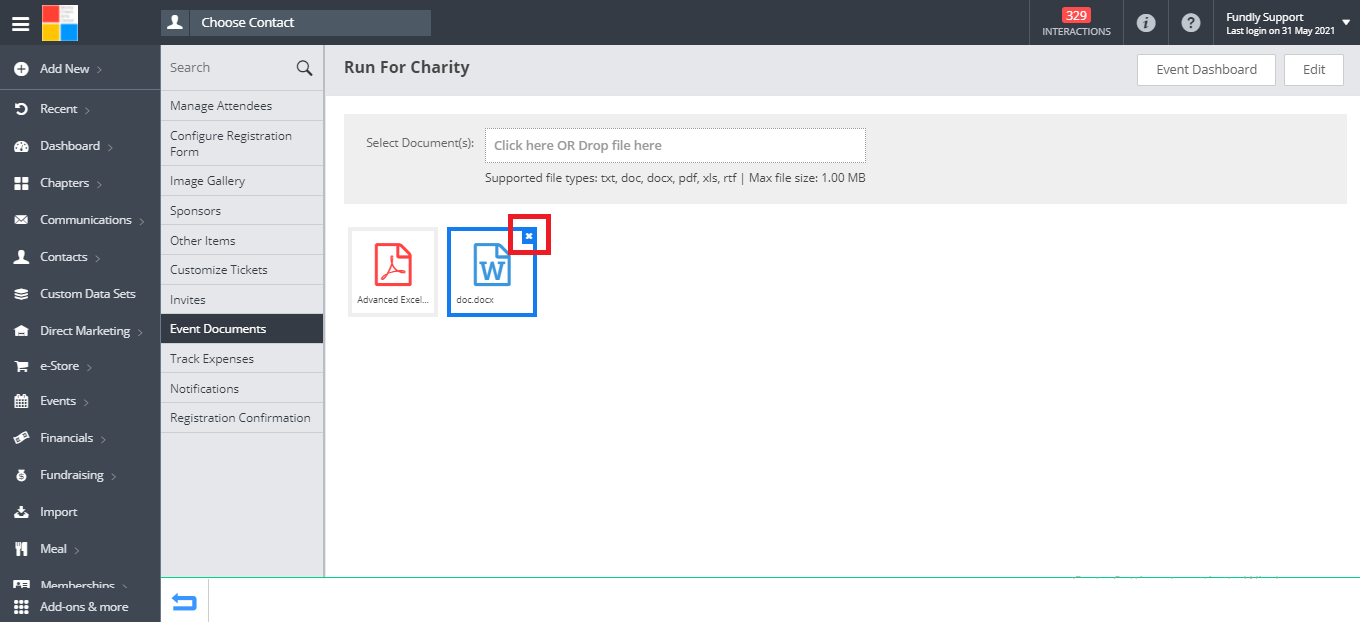
Task: Open Choose Contact field
Action: click(x=310, y=22)
